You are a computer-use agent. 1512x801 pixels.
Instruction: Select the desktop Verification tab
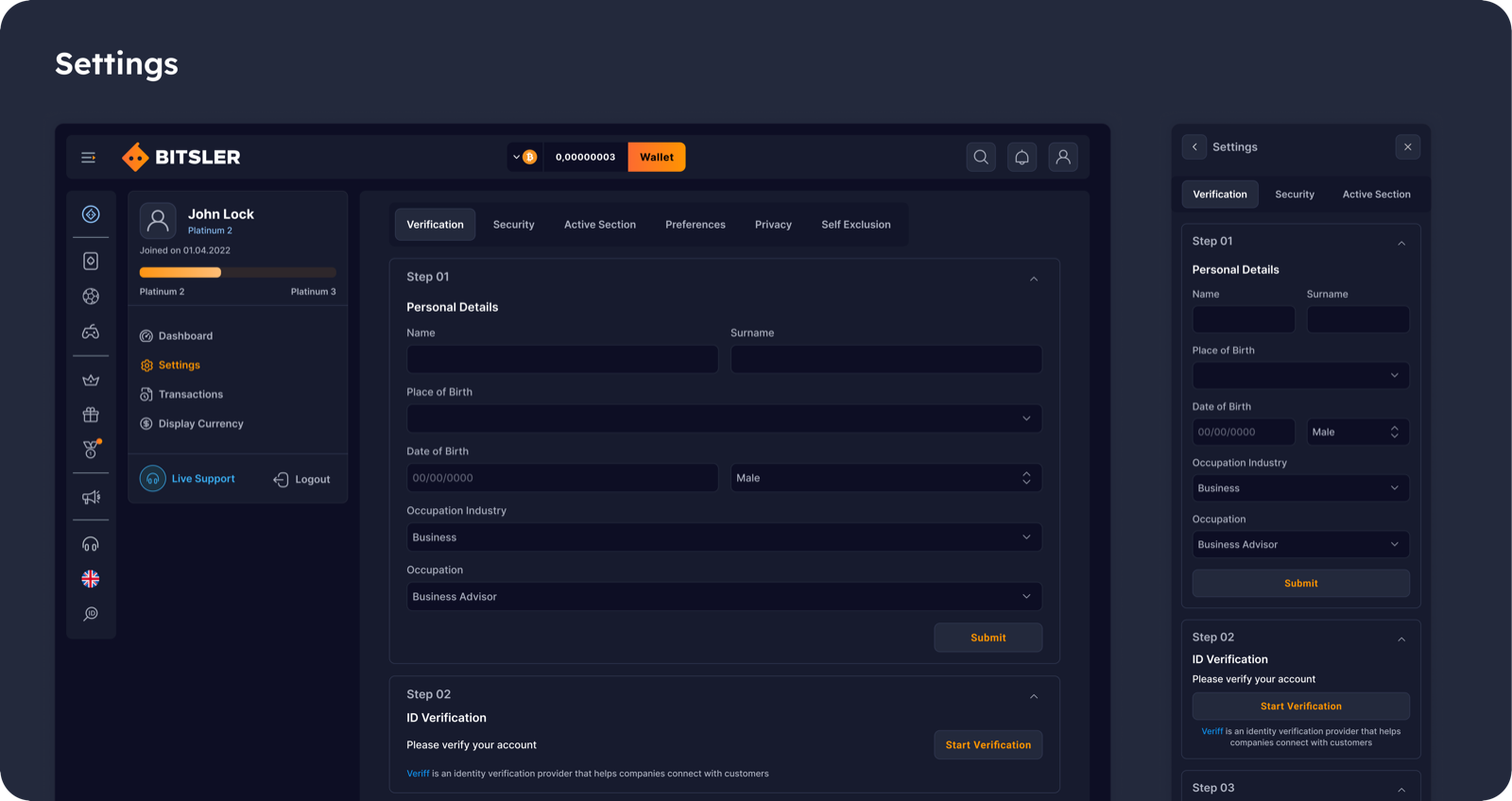coord(435,225)
